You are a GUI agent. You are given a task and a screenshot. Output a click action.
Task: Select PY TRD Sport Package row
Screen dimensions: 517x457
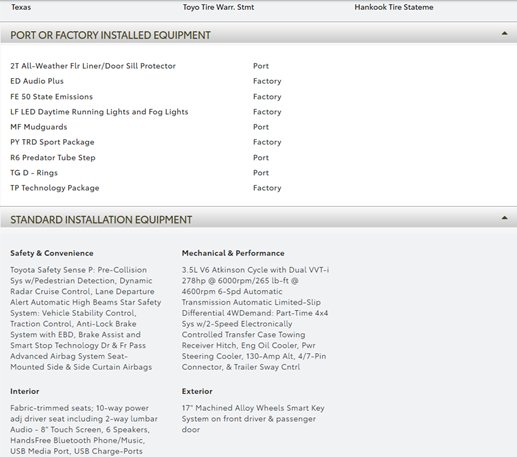point(146,142)
